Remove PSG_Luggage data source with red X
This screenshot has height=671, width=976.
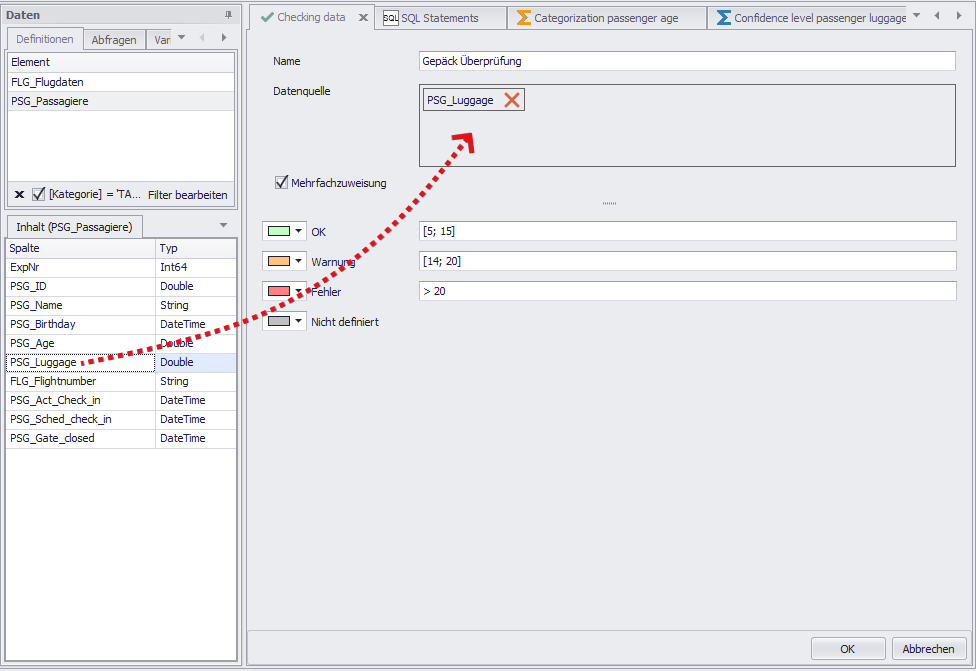click(x=512, y=100)
